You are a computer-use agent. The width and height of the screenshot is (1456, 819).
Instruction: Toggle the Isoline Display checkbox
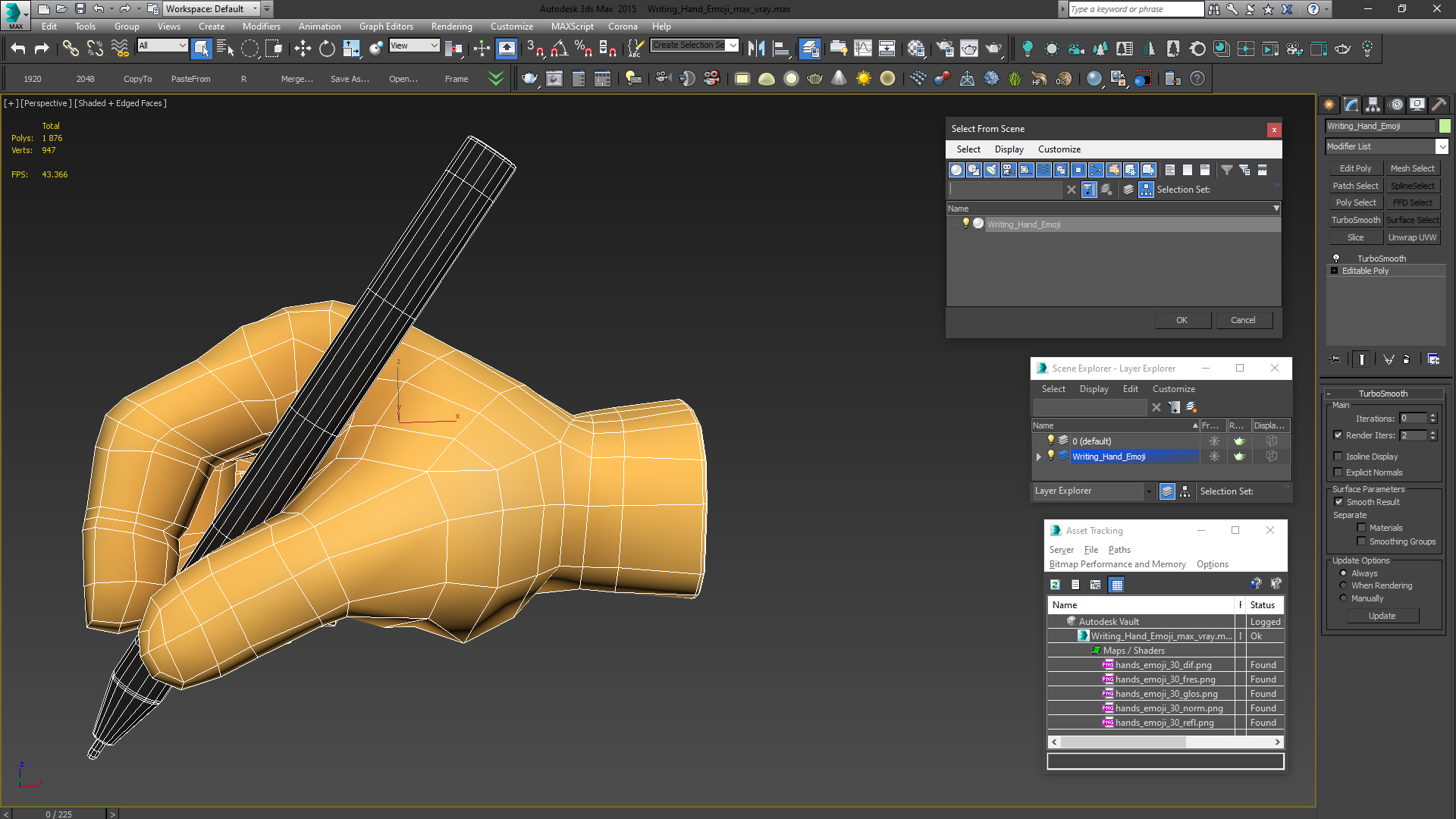click(x=1338, y=457)
